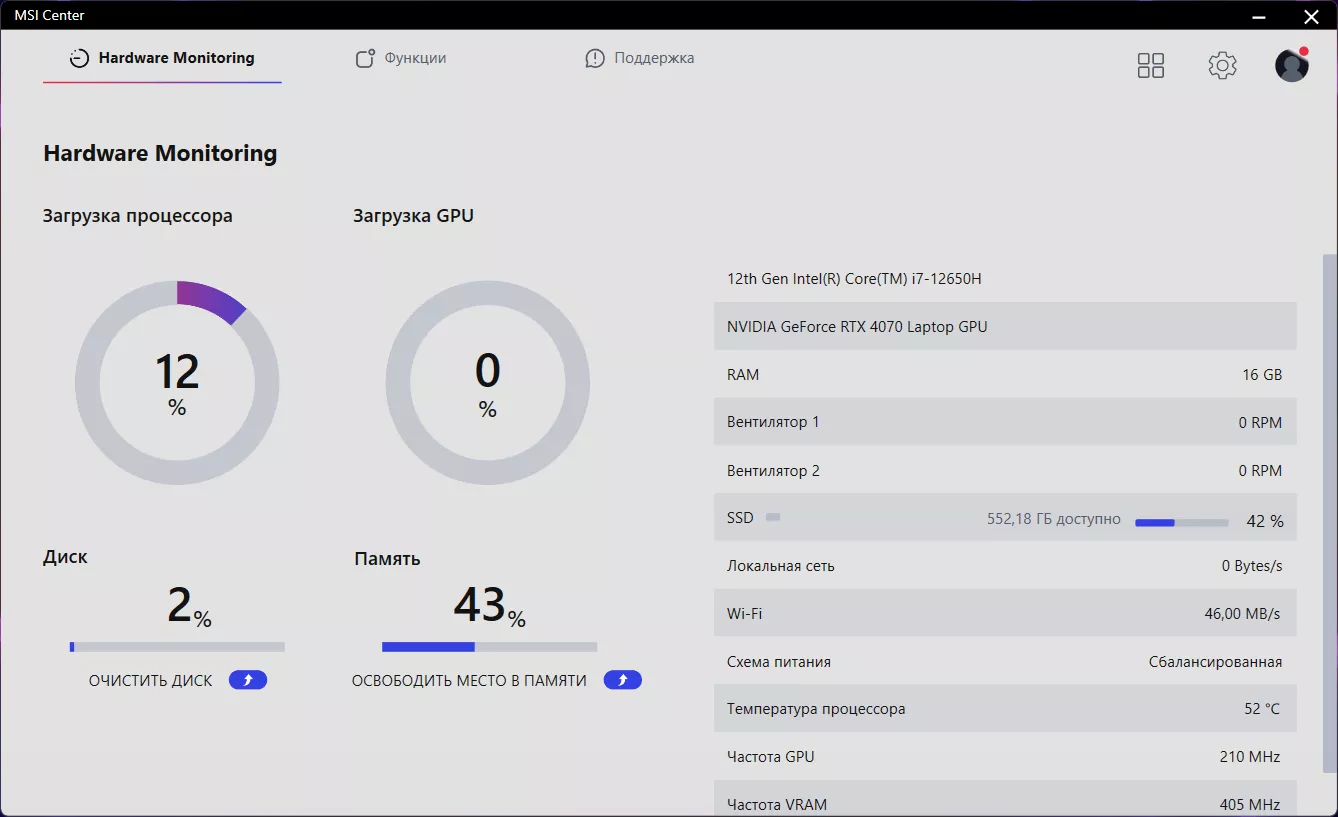Click the arrow icon next to ОСВОБОДИТЬ МЕСТО В ПАМЯТИ
Viewport: 1338px width, 817px height.
[623, 680]
